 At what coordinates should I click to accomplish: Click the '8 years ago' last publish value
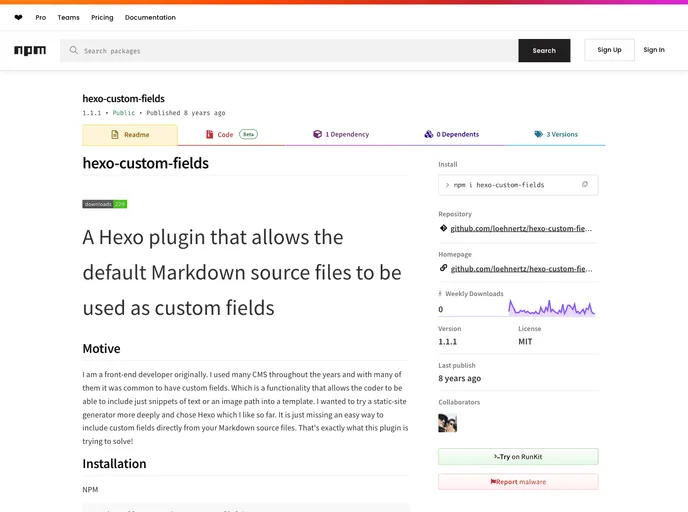pos(459,378)
